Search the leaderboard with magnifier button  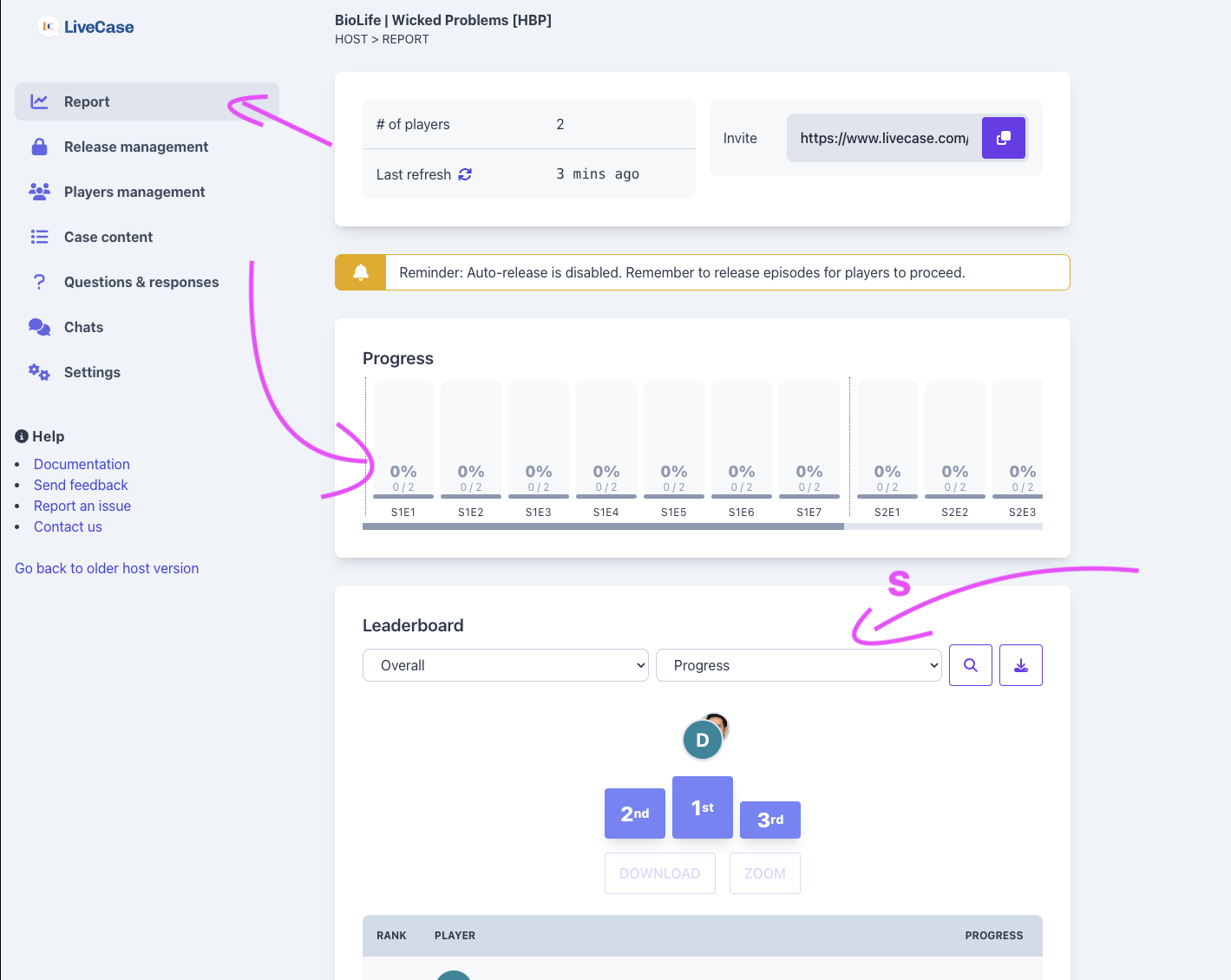click(971, 665)
